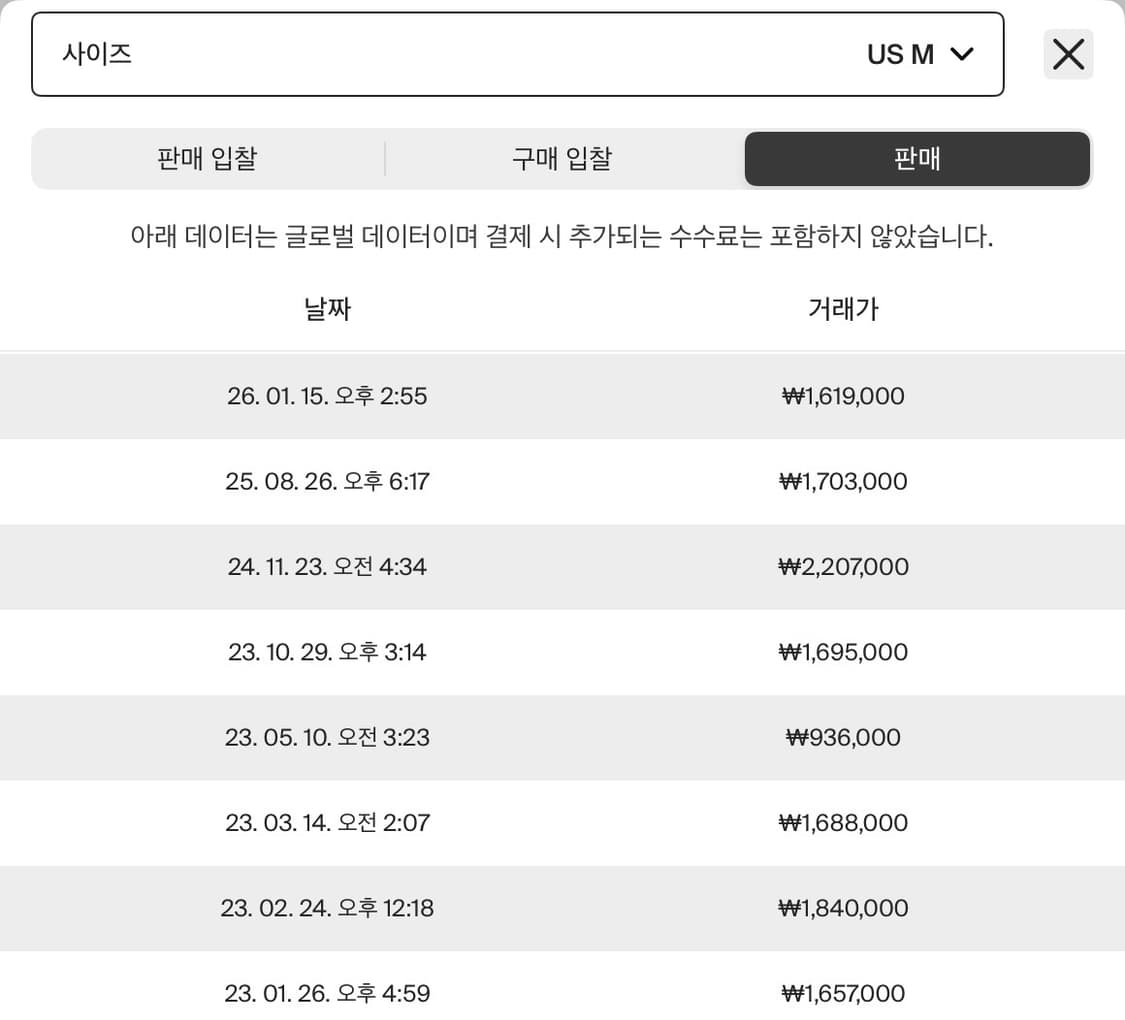Click the 거래가 column header
Image resolution: width=1125 pixels, height=1020 pixels.
coord(843,309)
